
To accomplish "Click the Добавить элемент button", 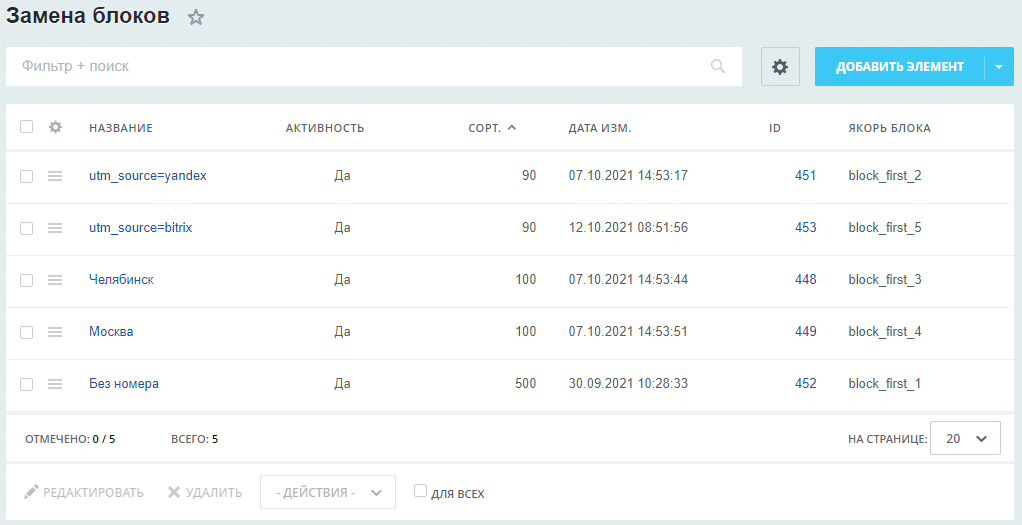I will tap(899, 67).
